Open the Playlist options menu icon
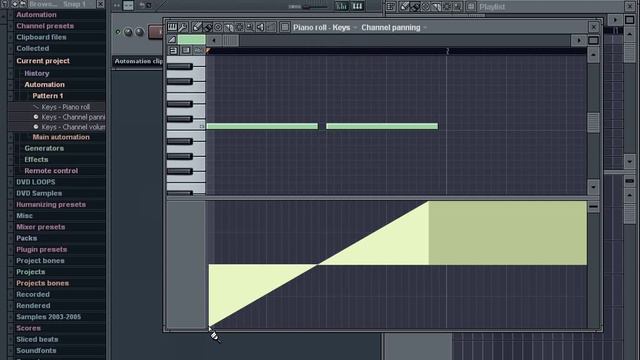640x360 pixels. click(391, 7)
